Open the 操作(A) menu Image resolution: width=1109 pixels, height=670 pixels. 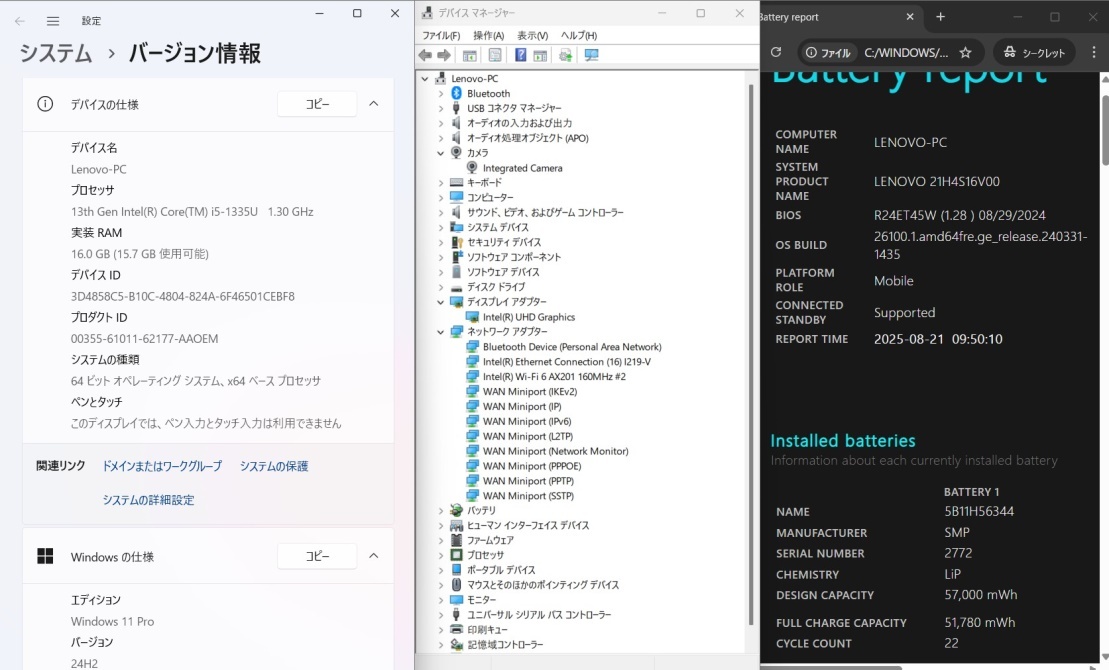pyautogui.click(x=489, y=35)
